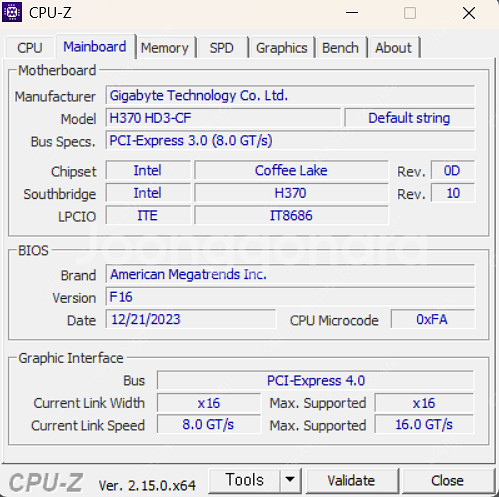
Task: Open the Tools dropdown arrow
Action: click(290, 480)
